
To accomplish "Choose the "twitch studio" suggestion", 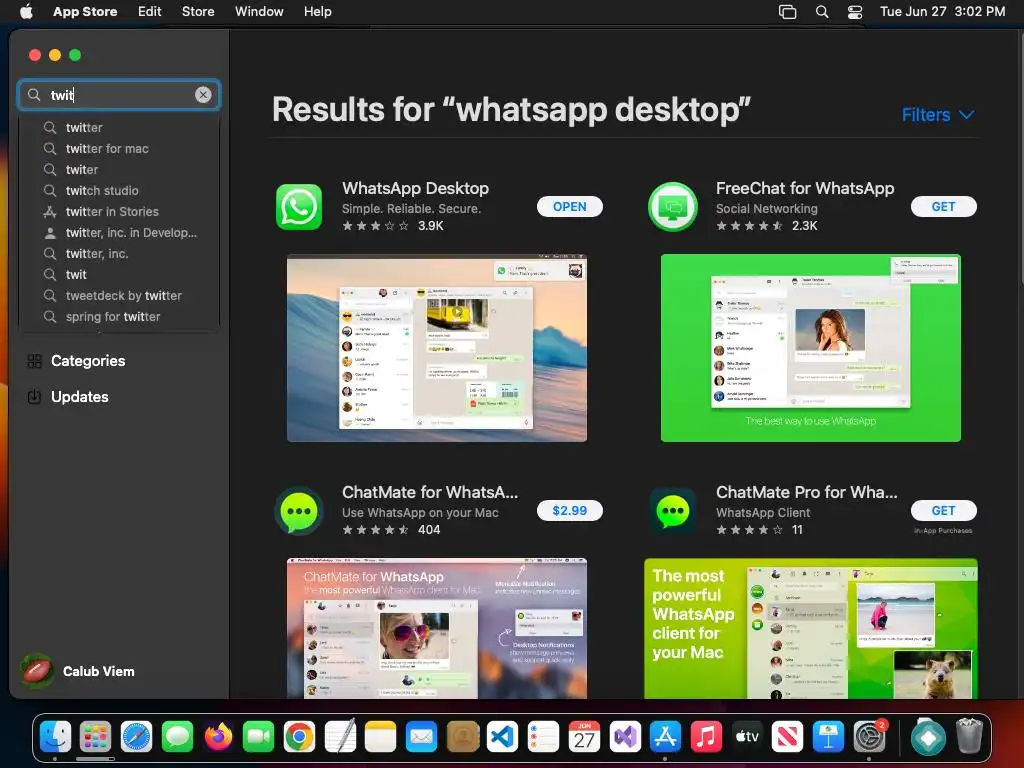I will point(119,191).
